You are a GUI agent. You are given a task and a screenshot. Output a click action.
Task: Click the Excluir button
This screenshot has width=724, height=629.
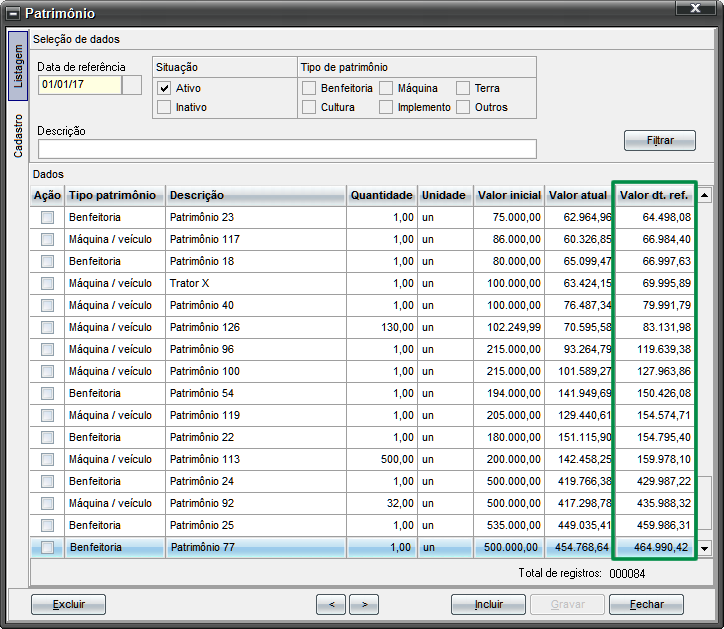[68, 604]
